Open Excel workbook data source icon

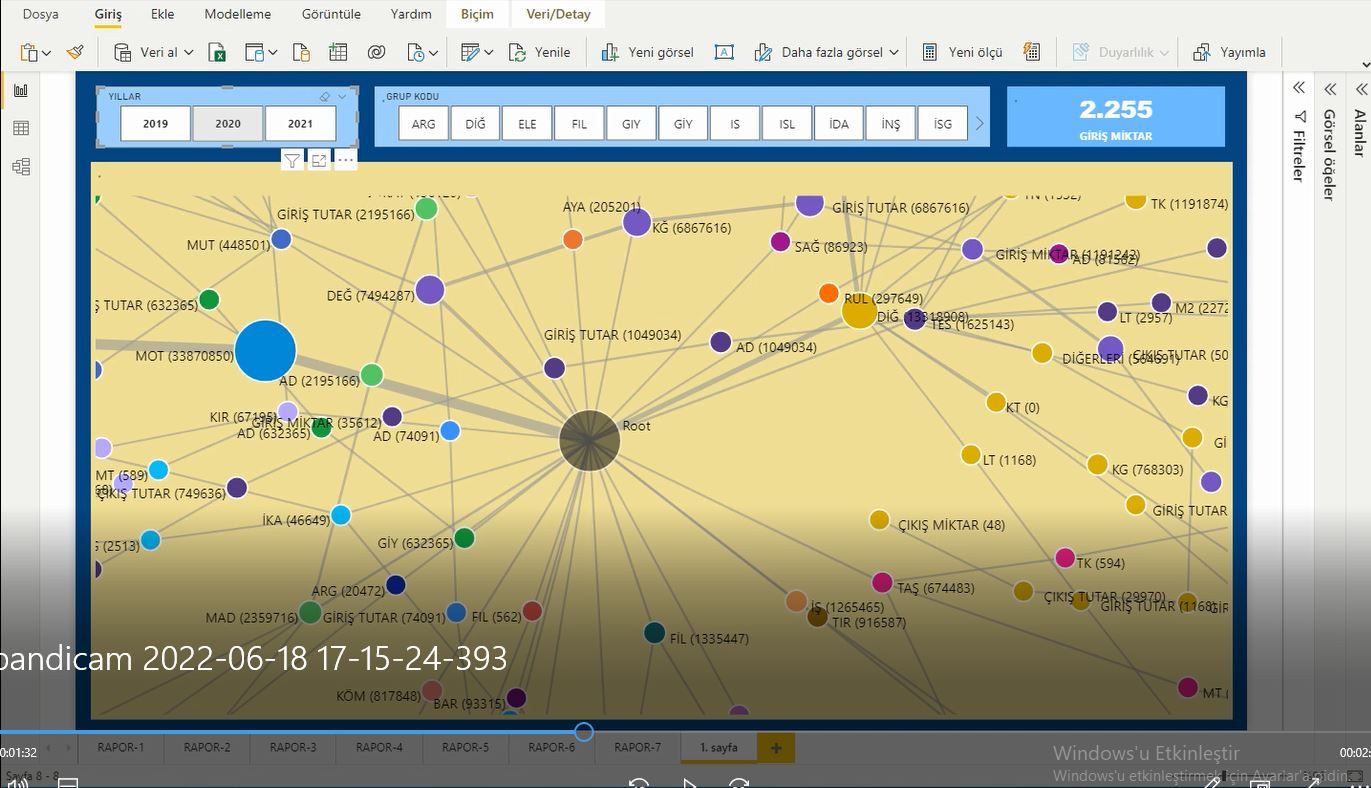pyautogui.click(x=217, y=52)
